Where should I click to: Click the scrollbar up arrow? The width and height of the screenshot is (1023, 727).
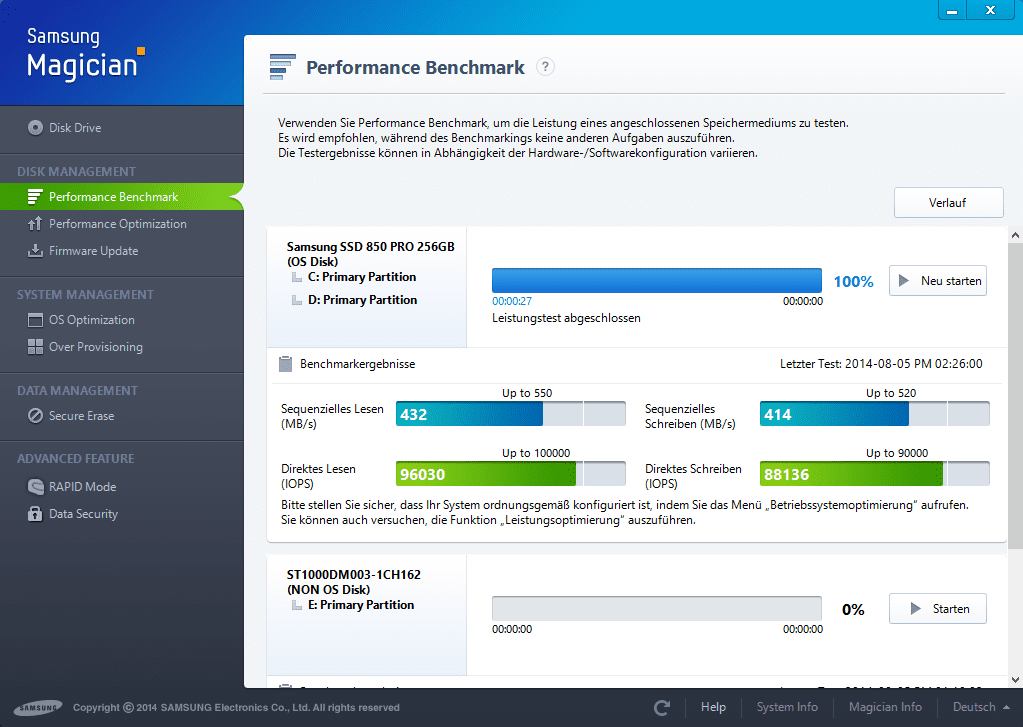tap(1015, 235)
